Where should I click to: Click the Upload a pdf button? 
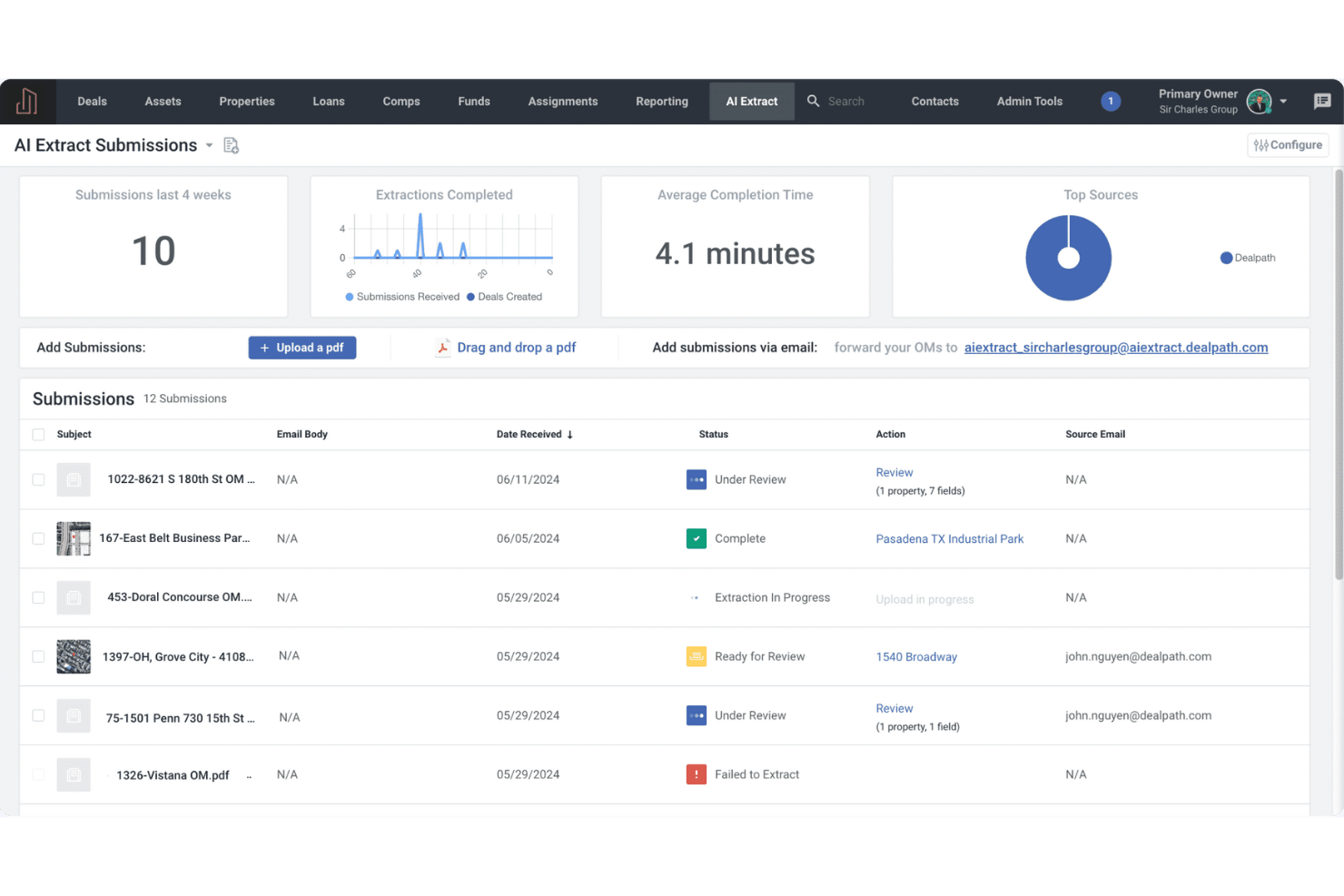pyautogui.click(x=301, y=347)
